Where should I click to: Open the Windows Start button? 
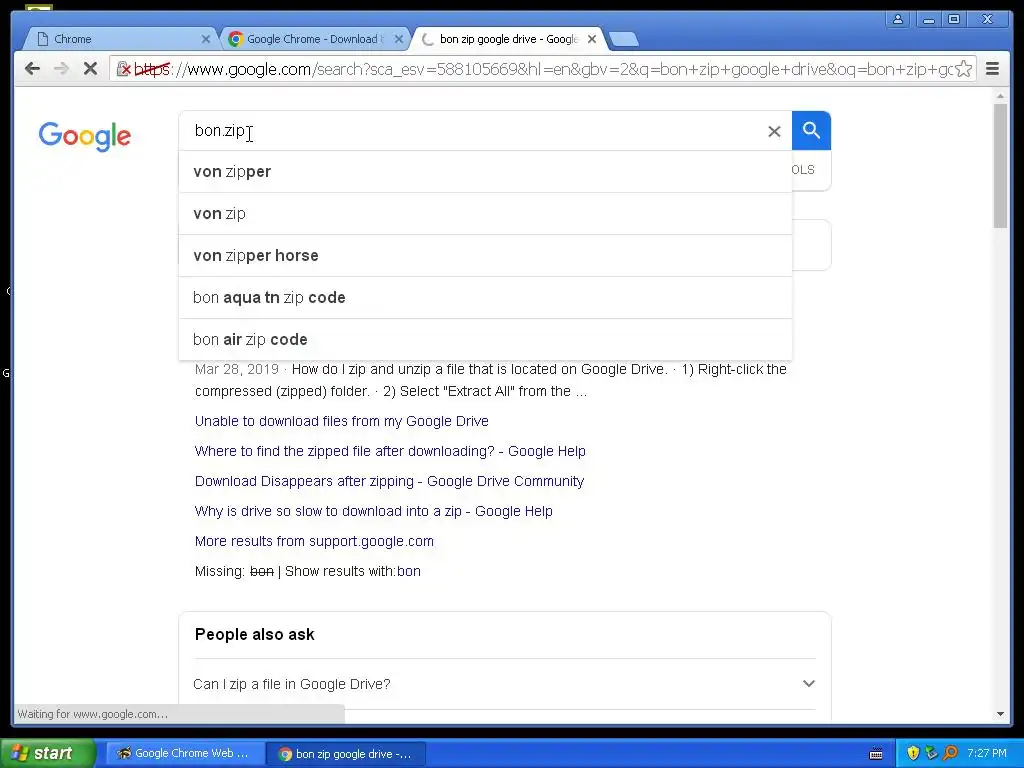point(48,753)
